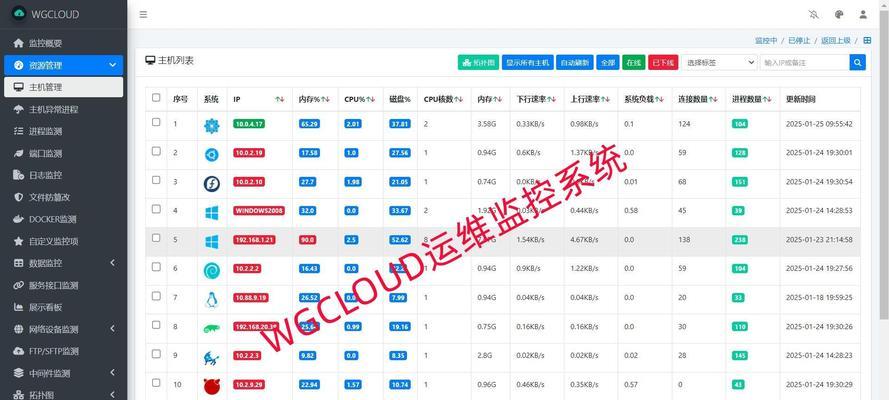Click the Linux penguin icon for 10.88.9.19
This screenshot has height=400, width=889.
point(211,299)
